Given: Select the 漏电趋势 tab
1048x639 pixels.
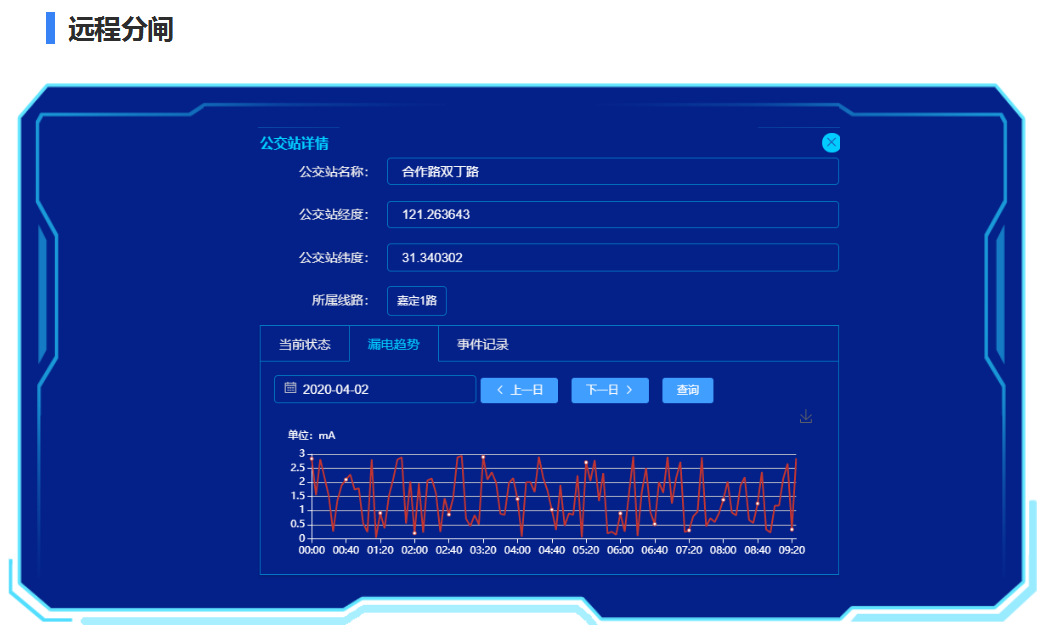Looking at the screenshot, I should [393, 344].
